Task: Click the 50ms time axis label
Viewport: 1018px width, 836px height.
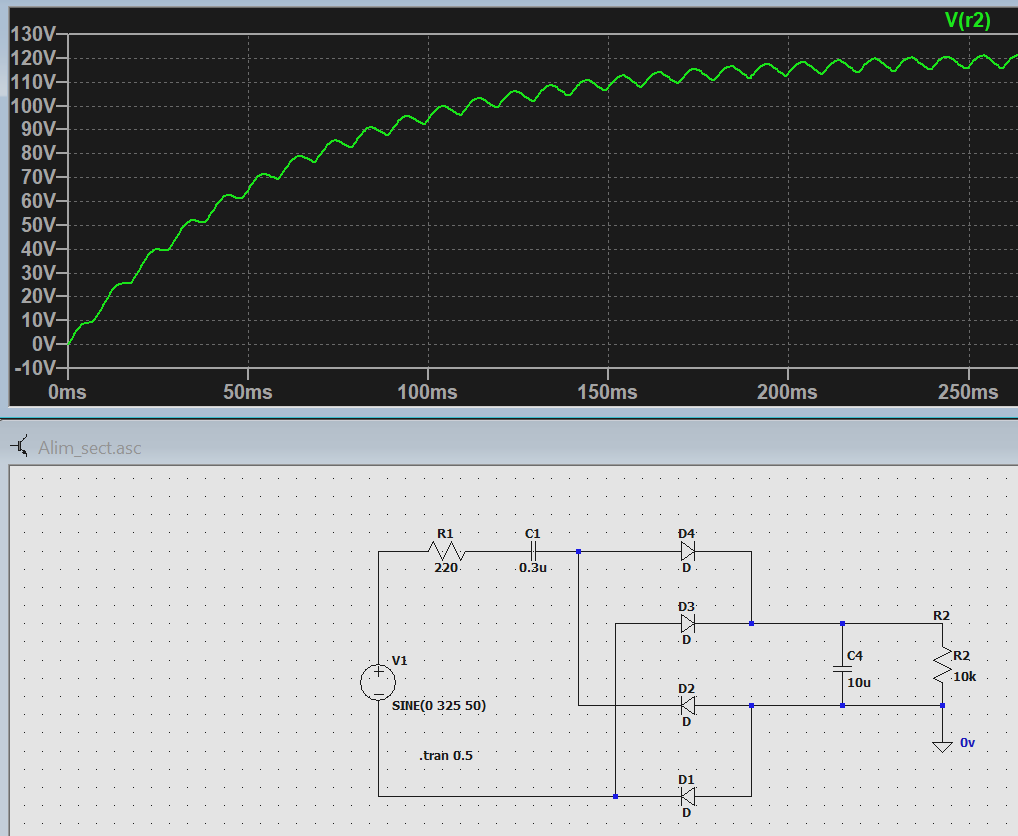Action: 248,392
